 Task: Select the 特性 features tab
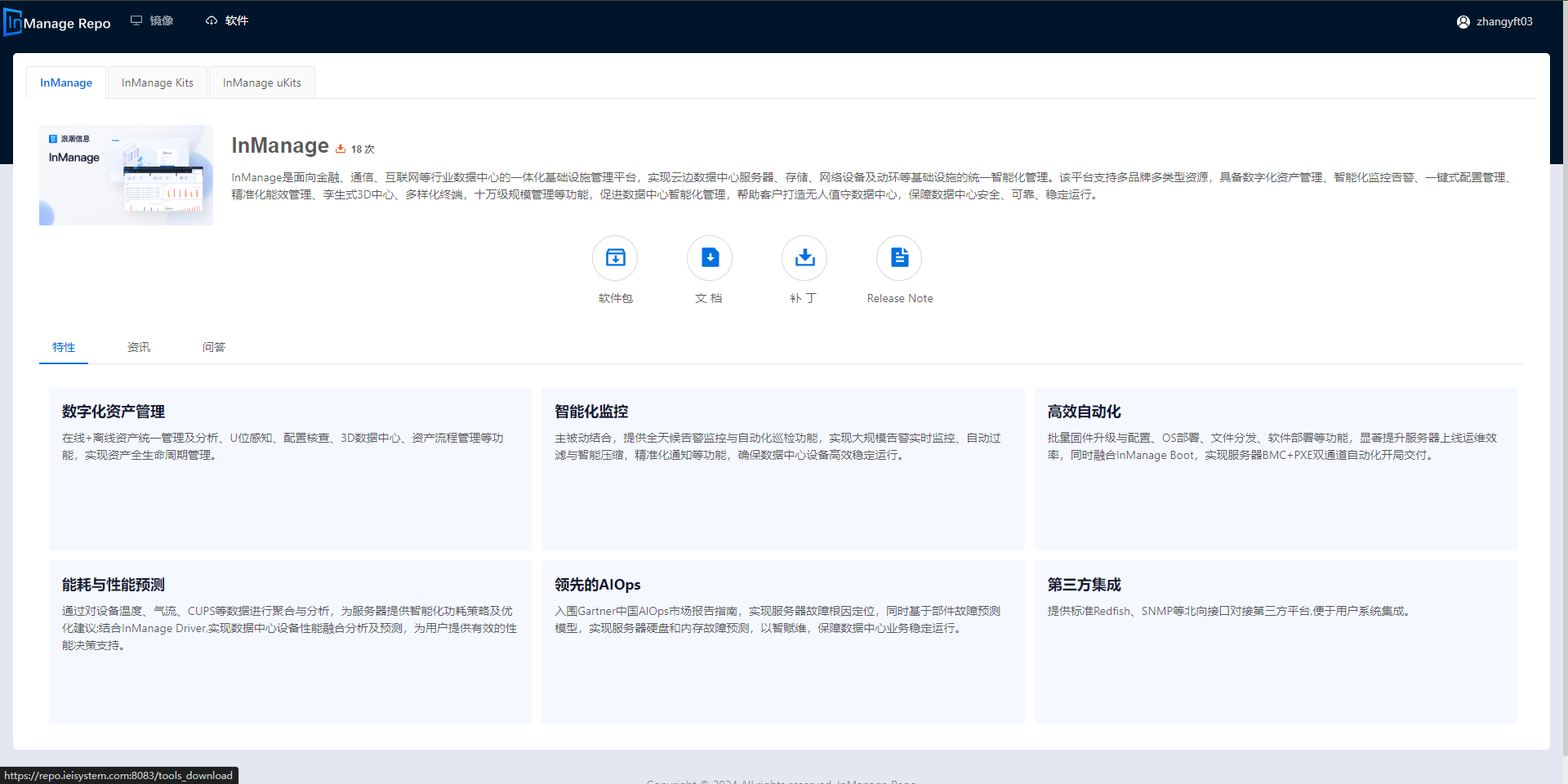(x=64, y=347)
